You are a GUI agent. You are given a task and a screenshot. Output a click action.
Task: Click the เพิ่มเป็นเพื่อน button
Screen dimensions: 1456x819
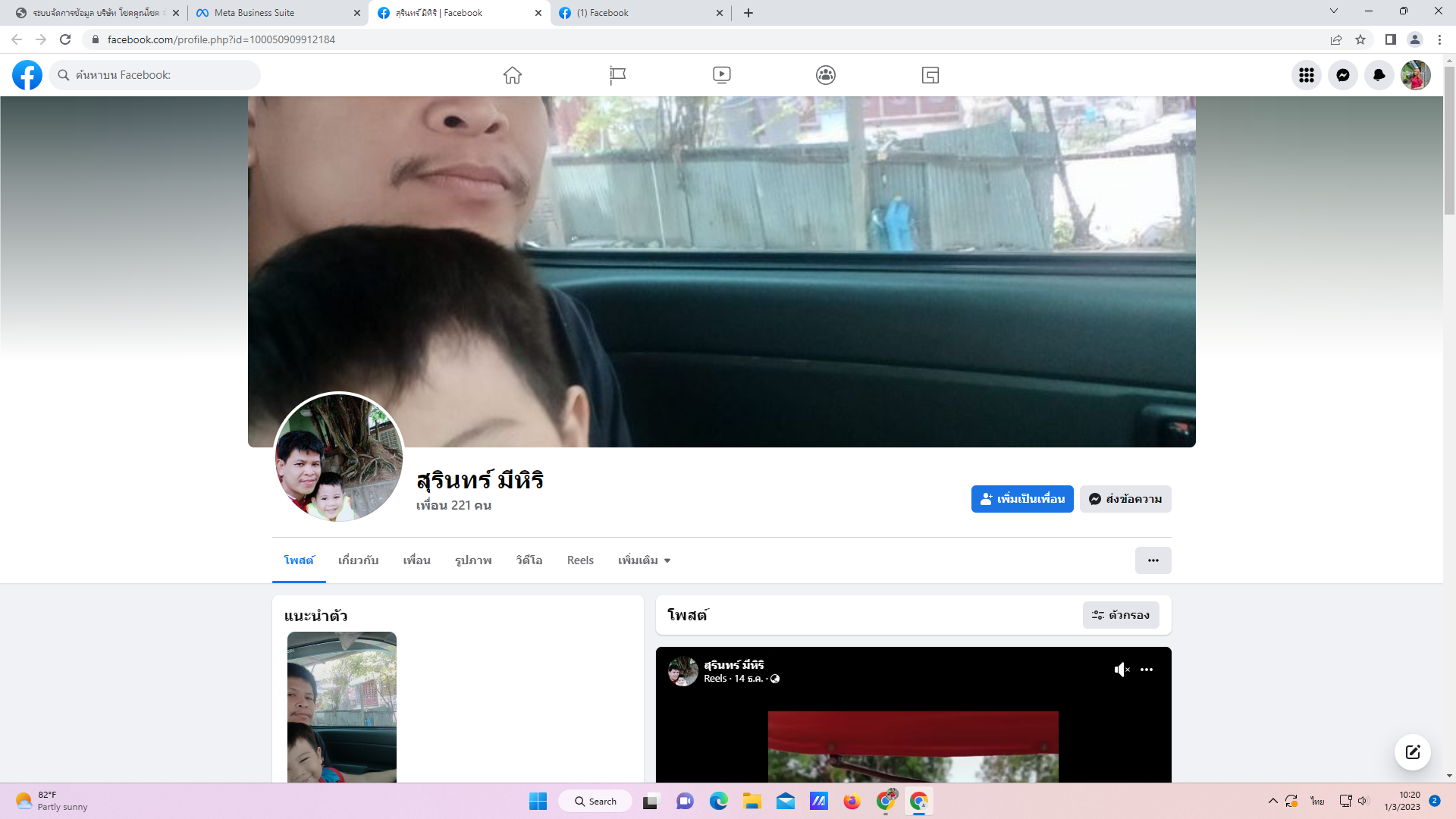(1021, 499)
